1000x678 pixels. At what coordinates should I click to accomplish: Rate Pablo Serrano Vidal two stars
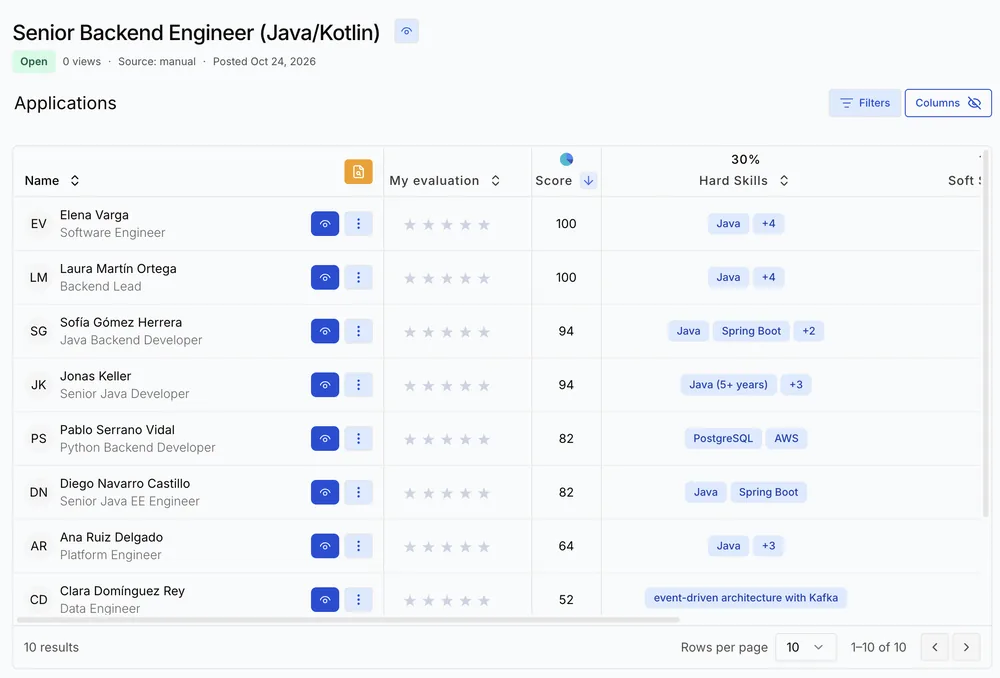(x=429, y=439)
